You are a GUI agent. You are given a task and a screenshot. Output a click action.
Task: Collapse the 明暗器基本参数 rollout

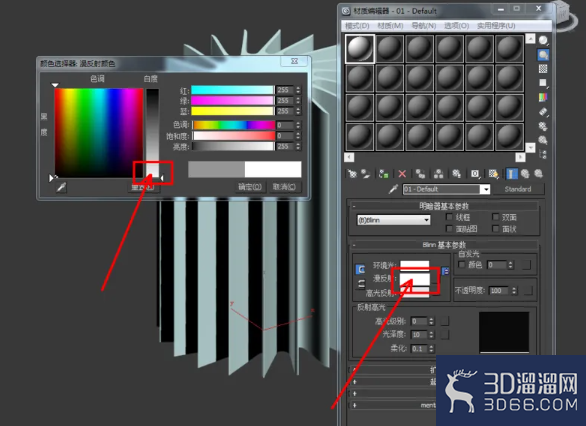tap(444, 206)
